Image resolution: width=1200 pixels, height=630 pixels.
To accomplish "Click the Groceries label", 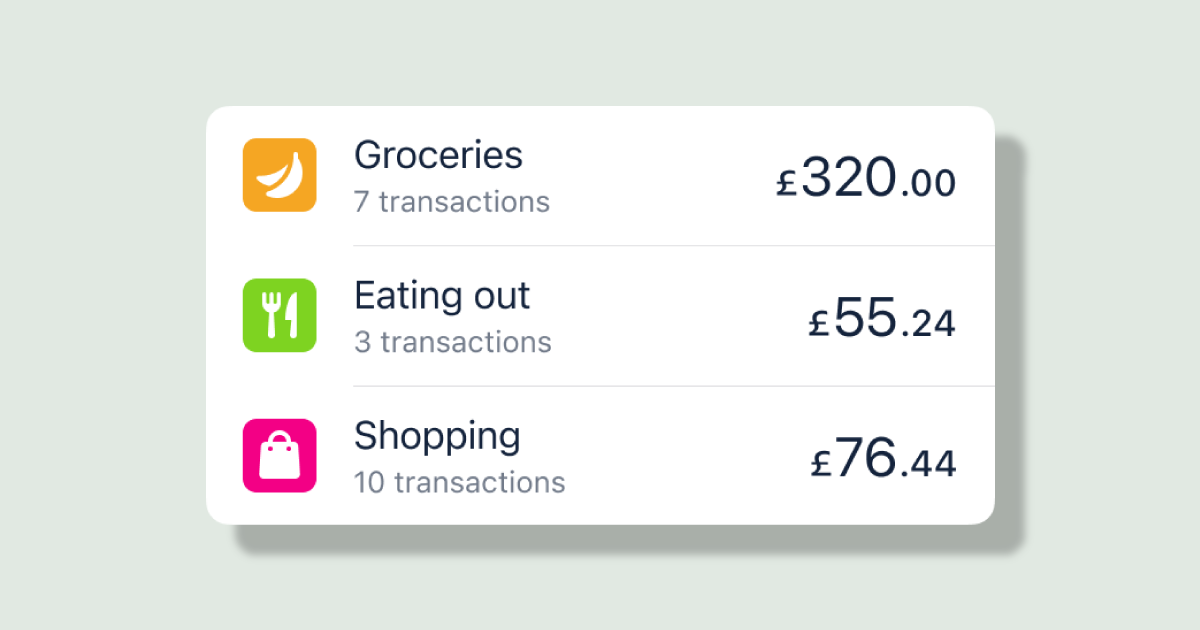I will (x=439, y=155).
